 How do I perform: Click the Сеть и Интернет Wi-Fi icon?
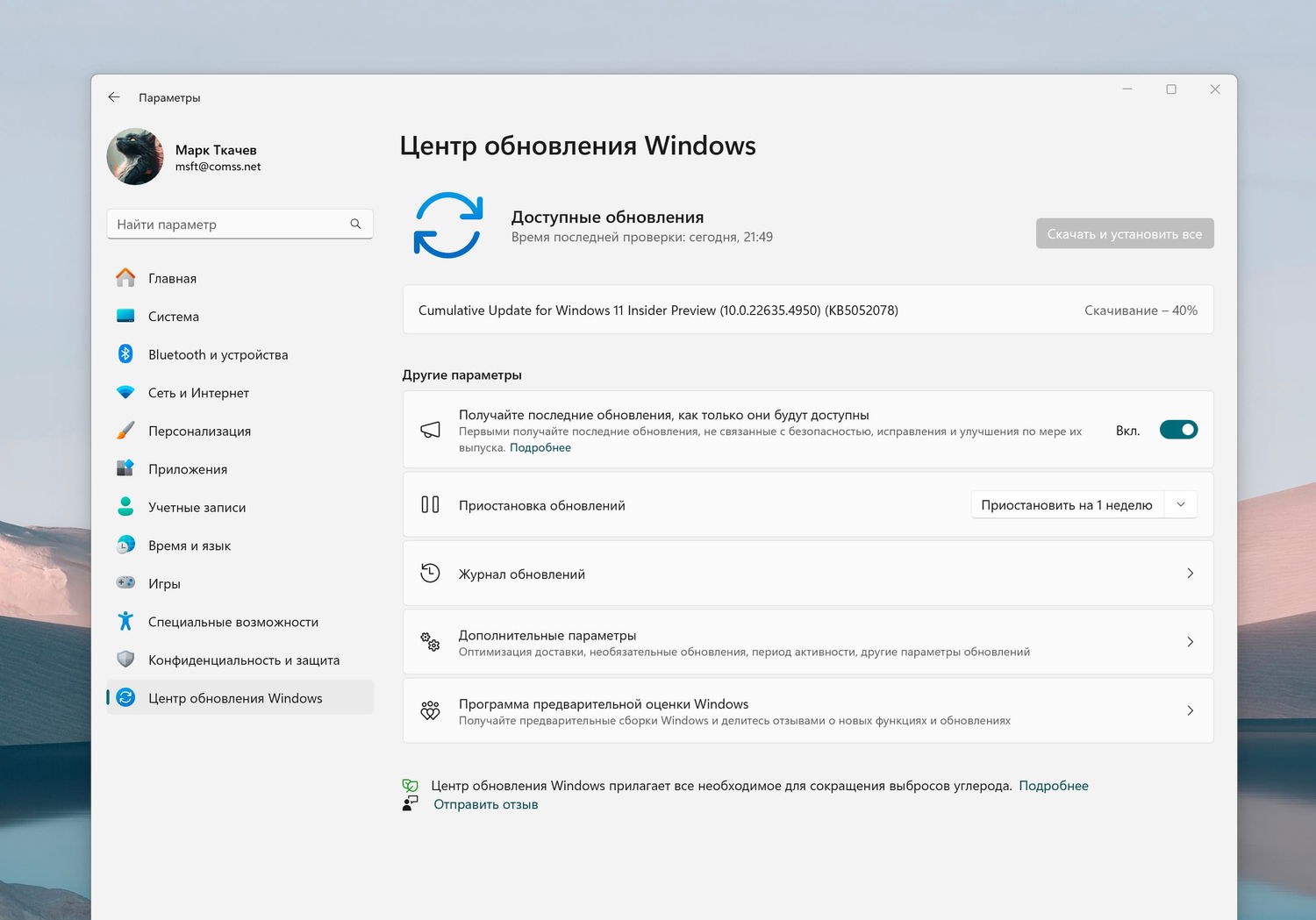[x=125, y=392]
